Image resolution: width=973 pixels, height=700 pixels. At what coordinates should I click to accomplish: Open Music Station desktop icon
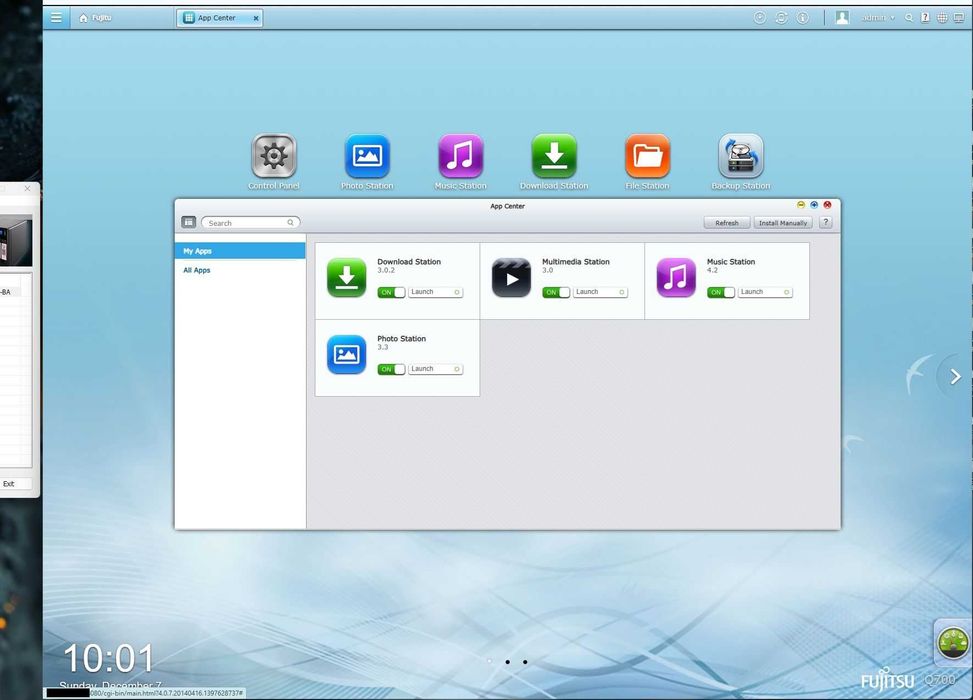(x=460, y=156)
